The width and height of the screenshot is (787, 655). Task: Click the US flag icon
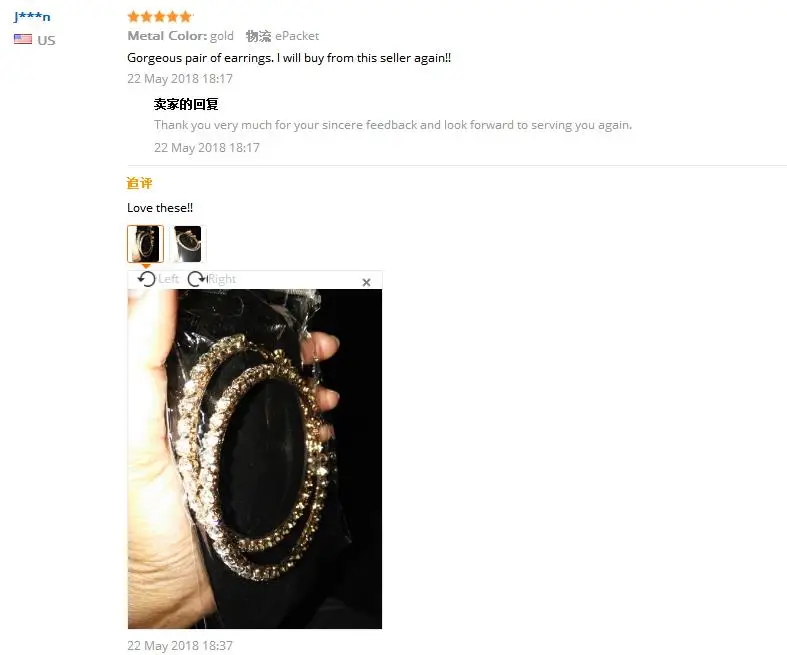23,39
